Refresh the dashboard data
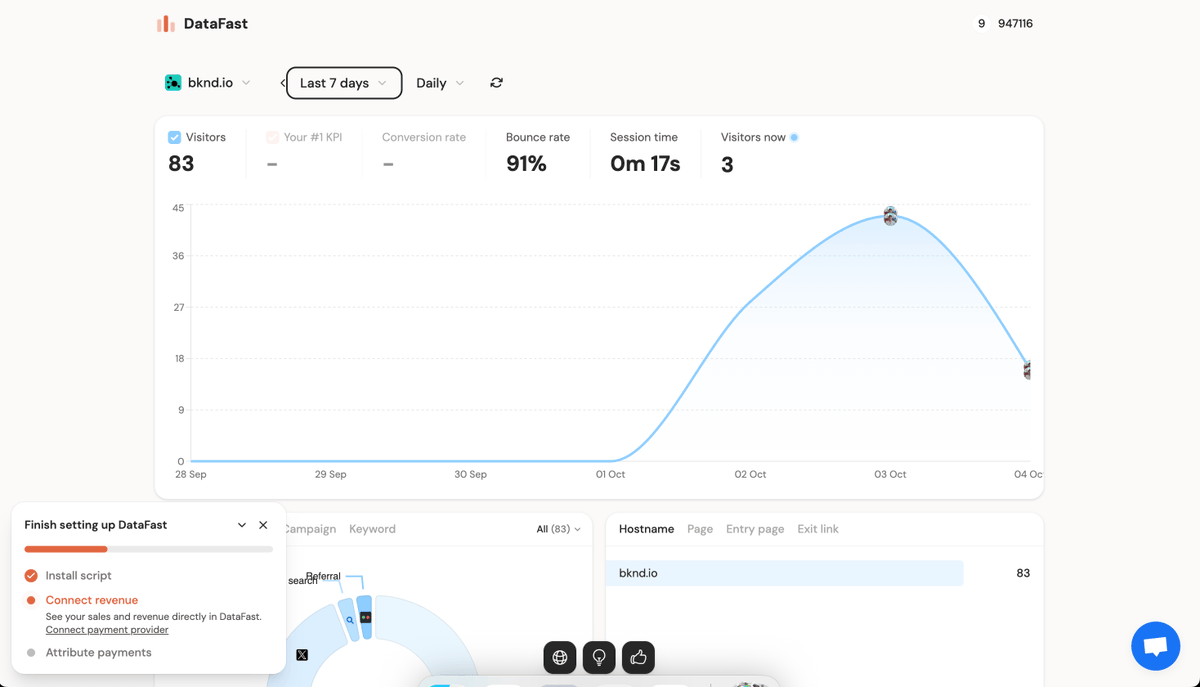This screenshot has height=687, width=1200. click(x=497, y=83)
